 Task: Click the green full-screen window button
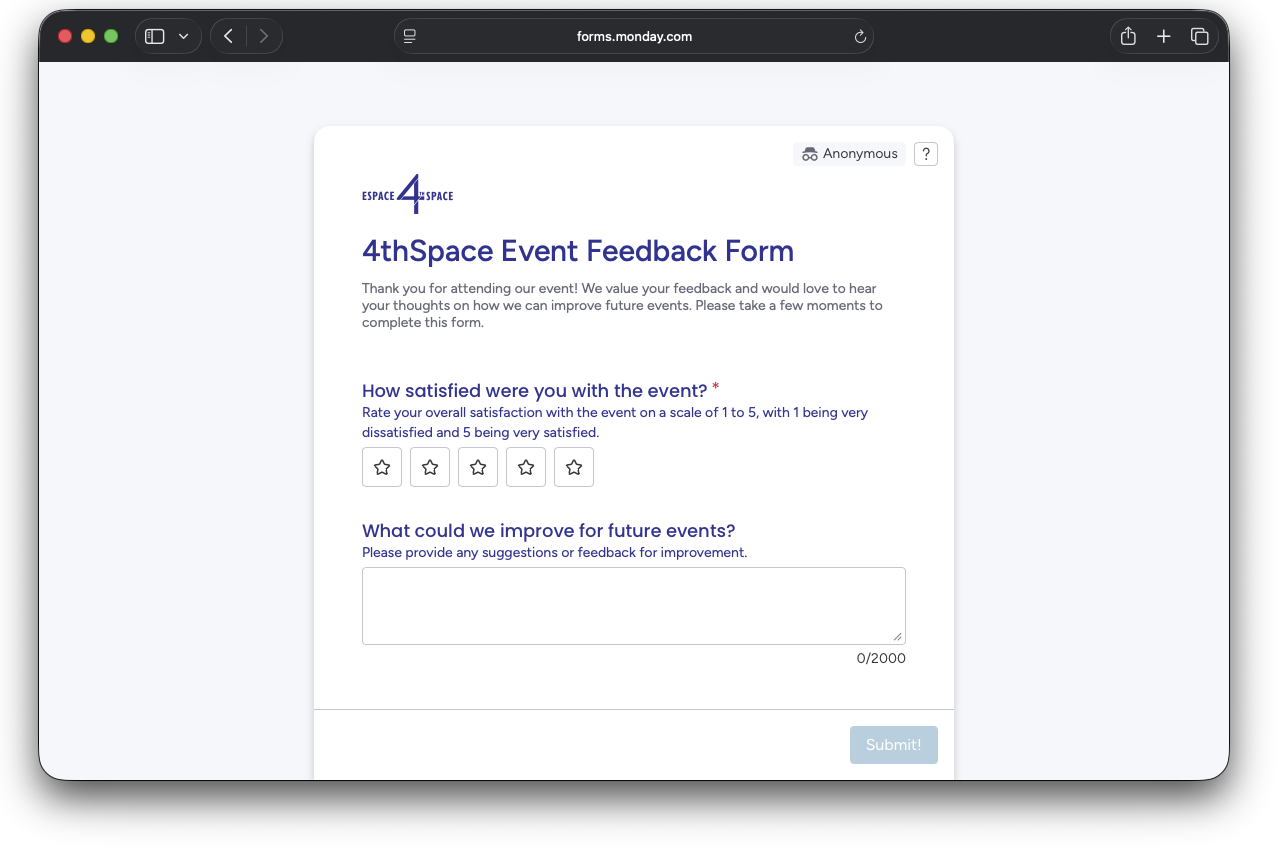coord(111,36)
